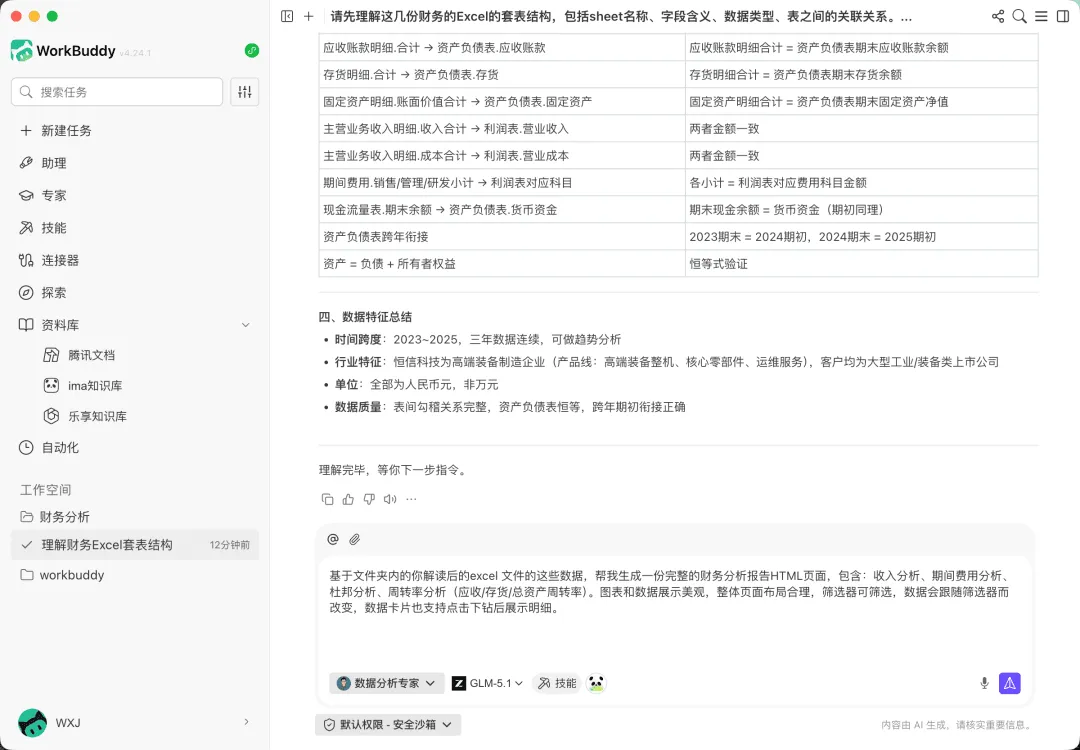The image size is (1080, 750).
Task: Open the list menu icon in header
Action: (x=1041, y=17)
